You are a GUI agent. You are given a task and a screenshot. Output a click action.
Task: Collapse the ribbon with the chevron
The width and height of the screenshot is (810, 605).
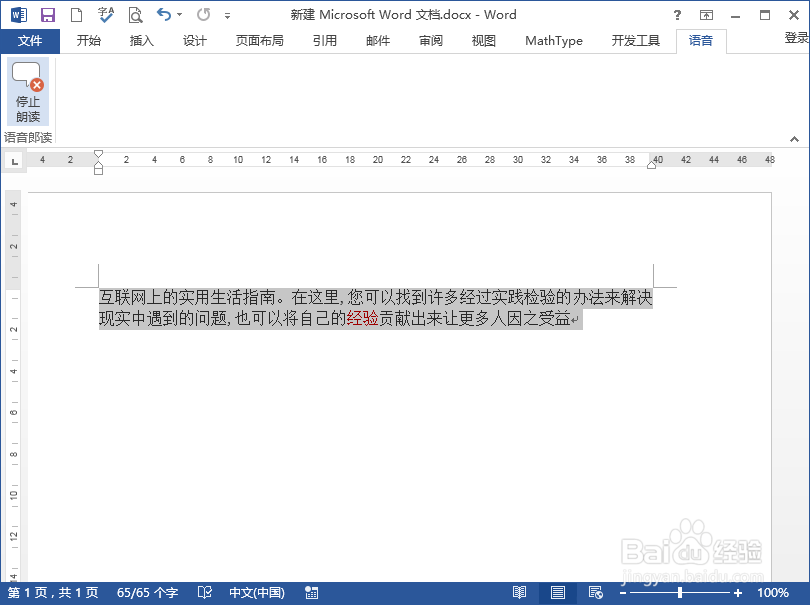(795, 138)
